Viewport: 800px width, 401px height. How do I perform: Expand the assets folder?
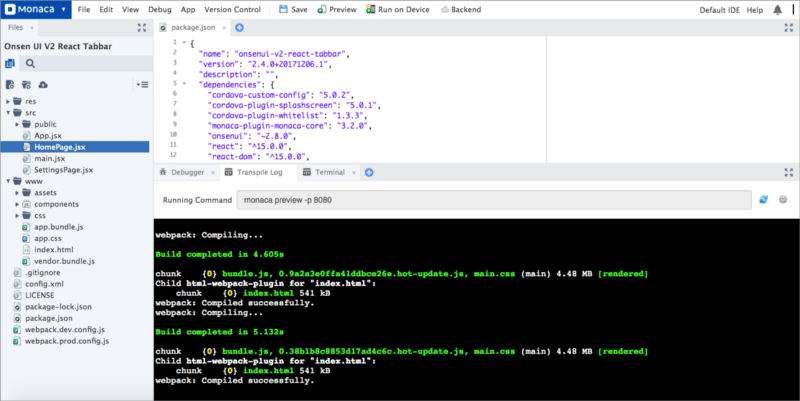pyautogui.click(x=17, y=193)
